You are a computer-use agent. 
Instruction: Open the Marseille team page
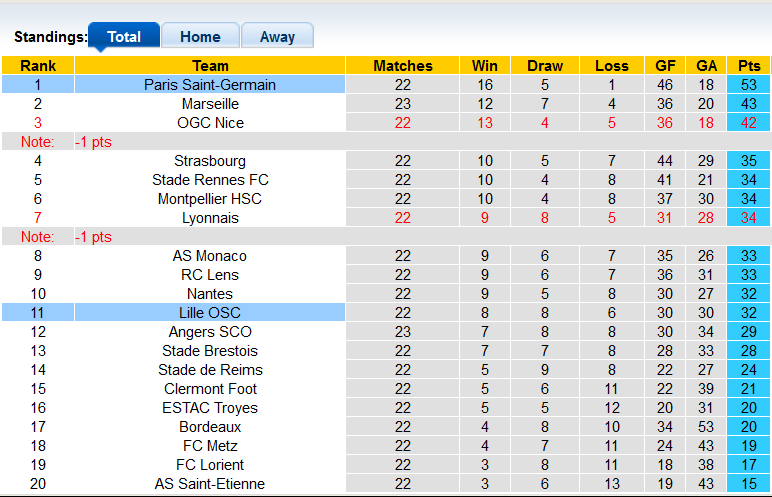[x=210, y=104]
